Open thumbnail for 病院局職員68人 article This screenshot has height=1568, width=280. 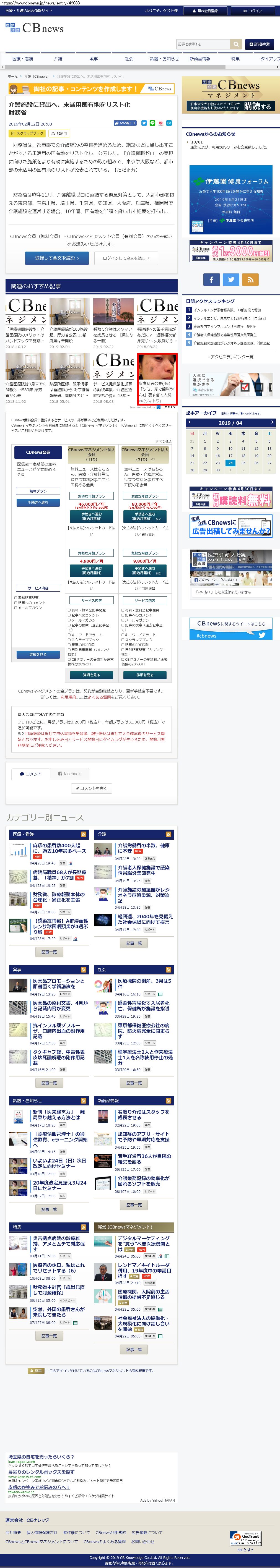point(18,877)
